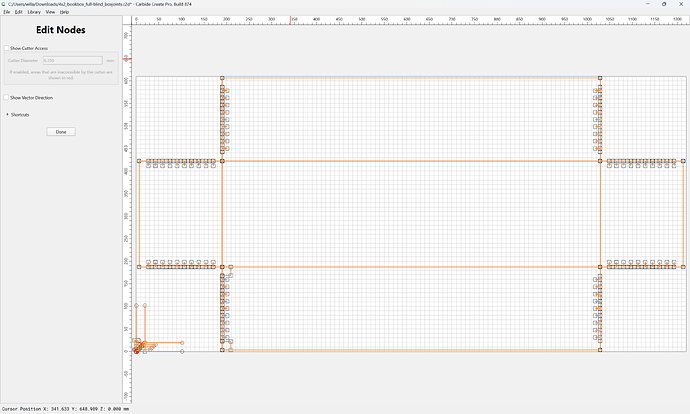This screenshot has width=690, height=414.
Task: Click the red selected node at origin
Action: pos(136,352)
